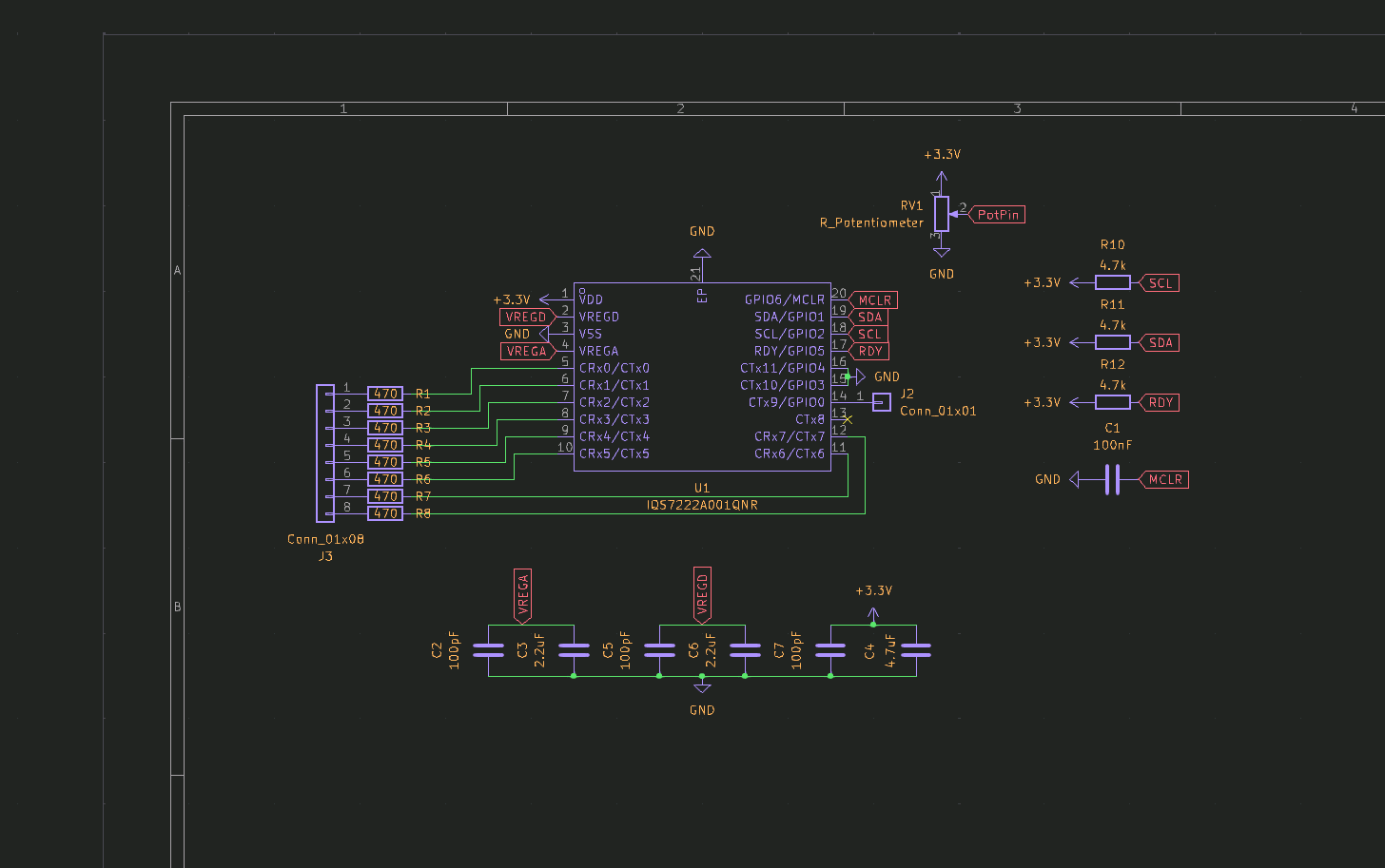Select the SDA label on U1 pin 19
The width and height of the screenshot is (1385, 868).
point(868,317)
